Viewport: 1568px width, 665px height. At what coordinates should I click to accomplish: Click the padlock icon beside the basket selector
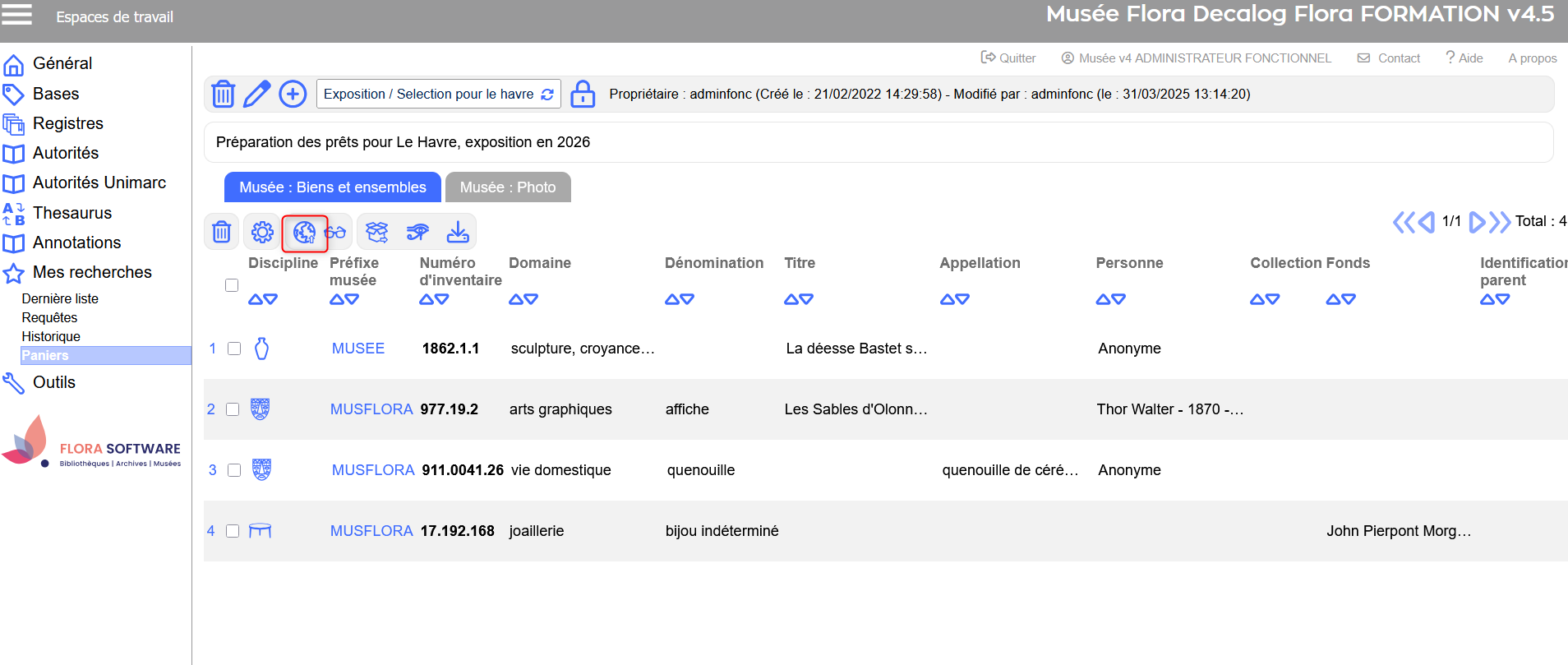pos(583,94)
